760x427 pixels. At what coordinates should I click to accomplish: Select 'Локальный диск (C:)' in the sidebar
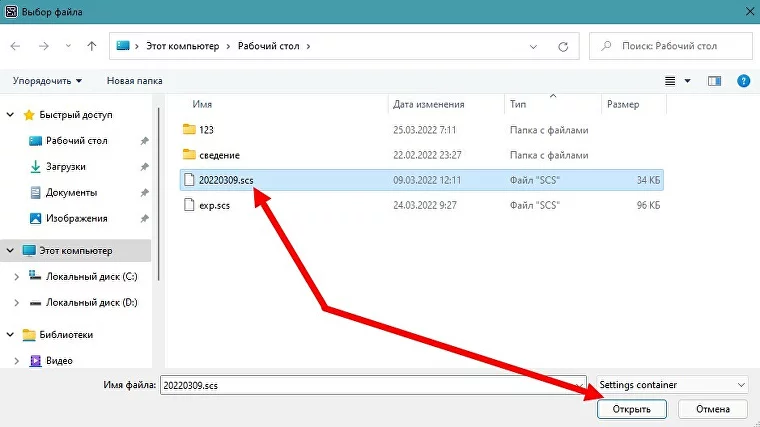point(92,276)
